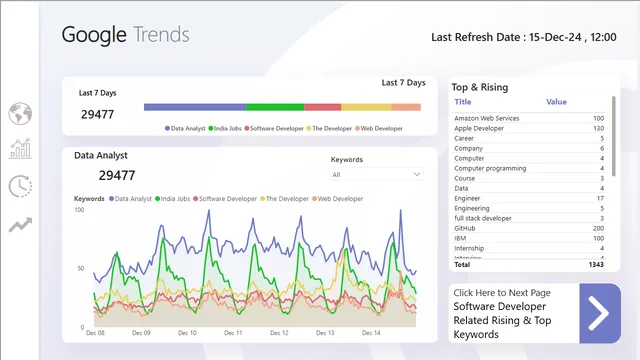Select the Internship row
The height and width of the screenshot is (360, 640).
(529, 248)
